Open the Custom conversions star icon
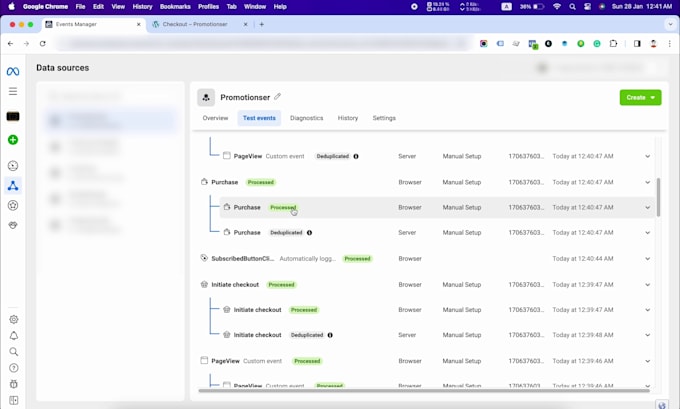This screenshot has height=409, width=680. click(13, 206)
